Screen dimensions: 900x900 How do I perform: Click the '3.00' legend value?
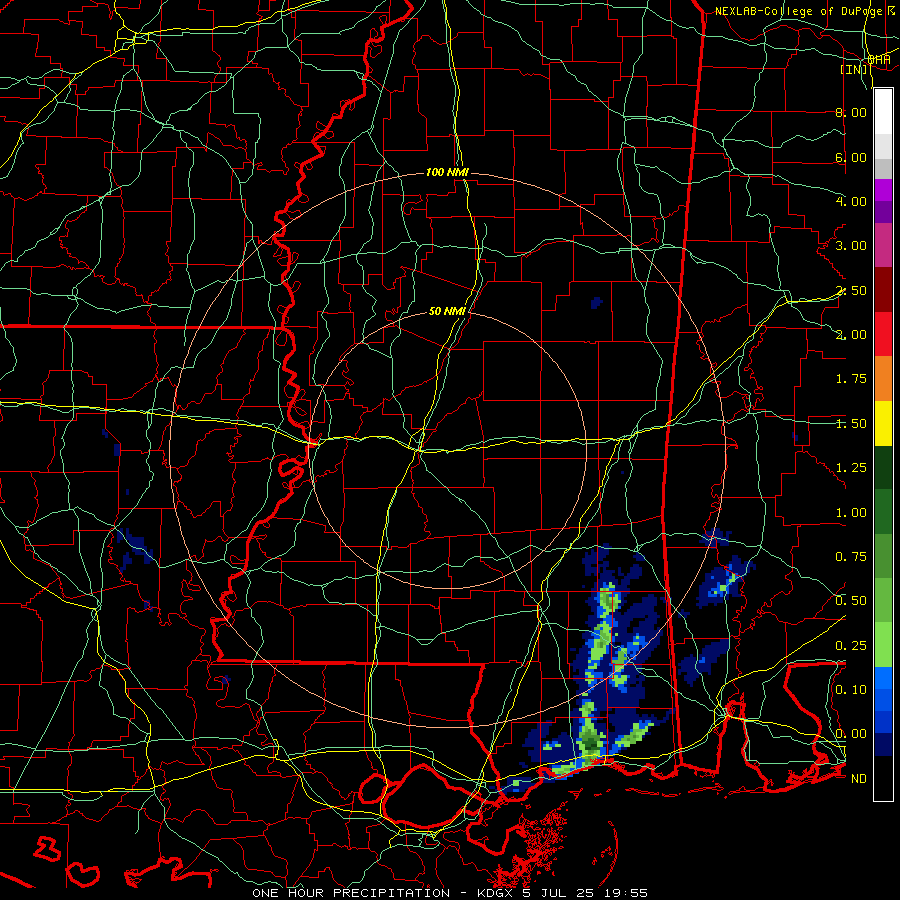coord(851,246)
